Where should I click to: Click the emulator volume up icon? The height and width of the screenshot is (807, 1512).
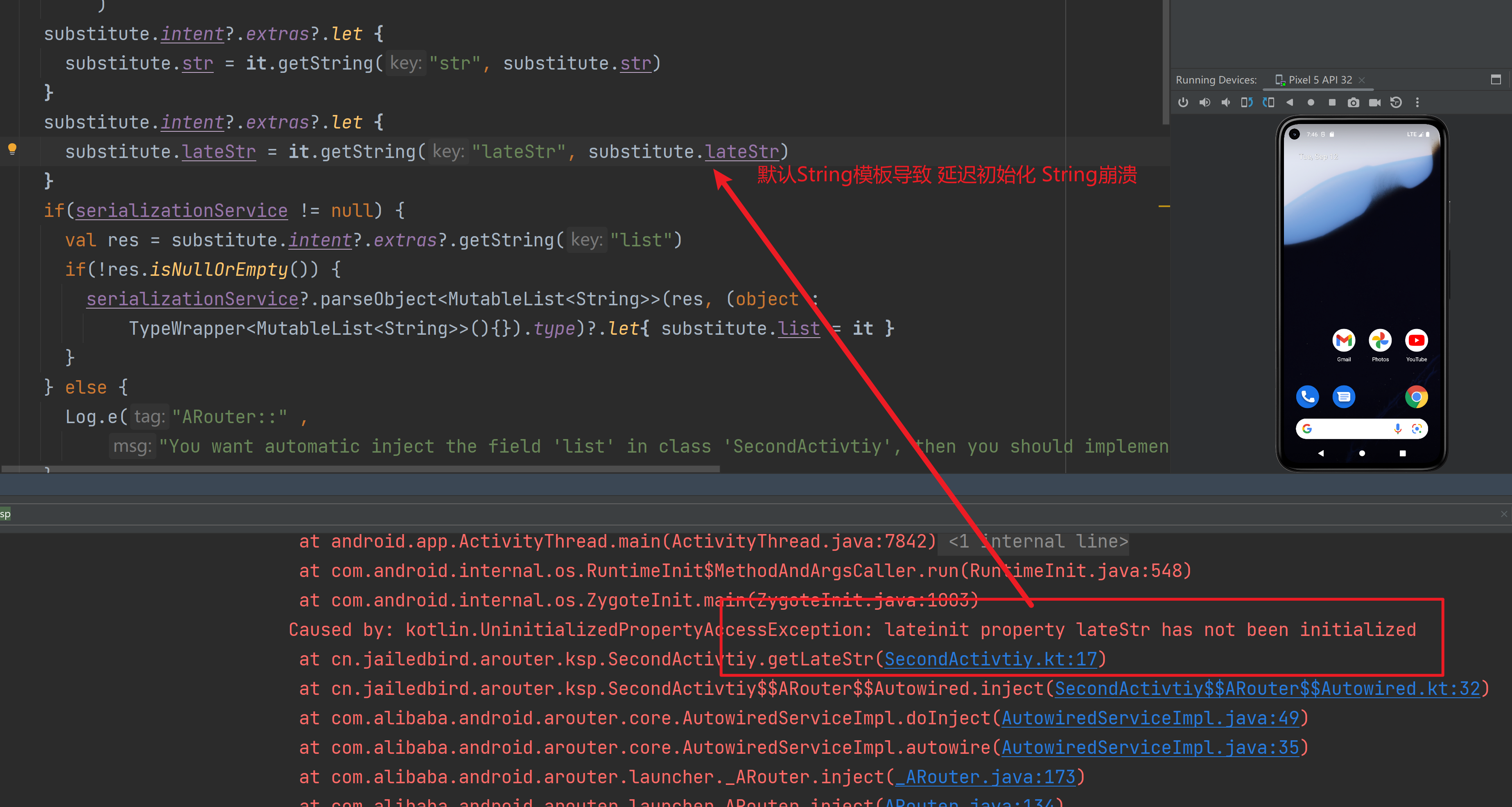click(x=1205, y=103)
